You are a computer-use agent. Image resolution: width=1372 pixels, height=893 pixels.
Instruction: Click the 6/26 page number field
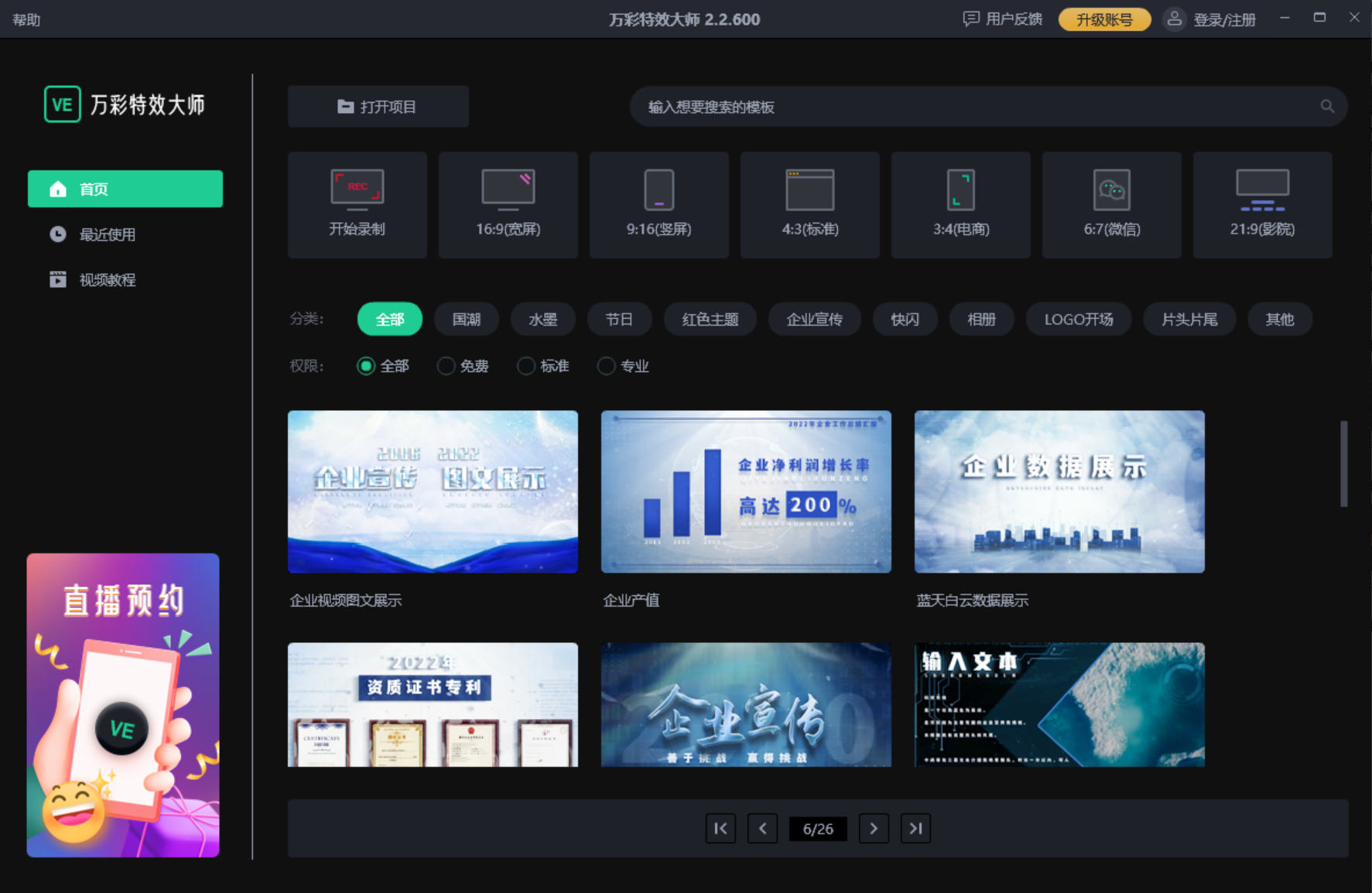pyautogui.click(x=818, y=829)
